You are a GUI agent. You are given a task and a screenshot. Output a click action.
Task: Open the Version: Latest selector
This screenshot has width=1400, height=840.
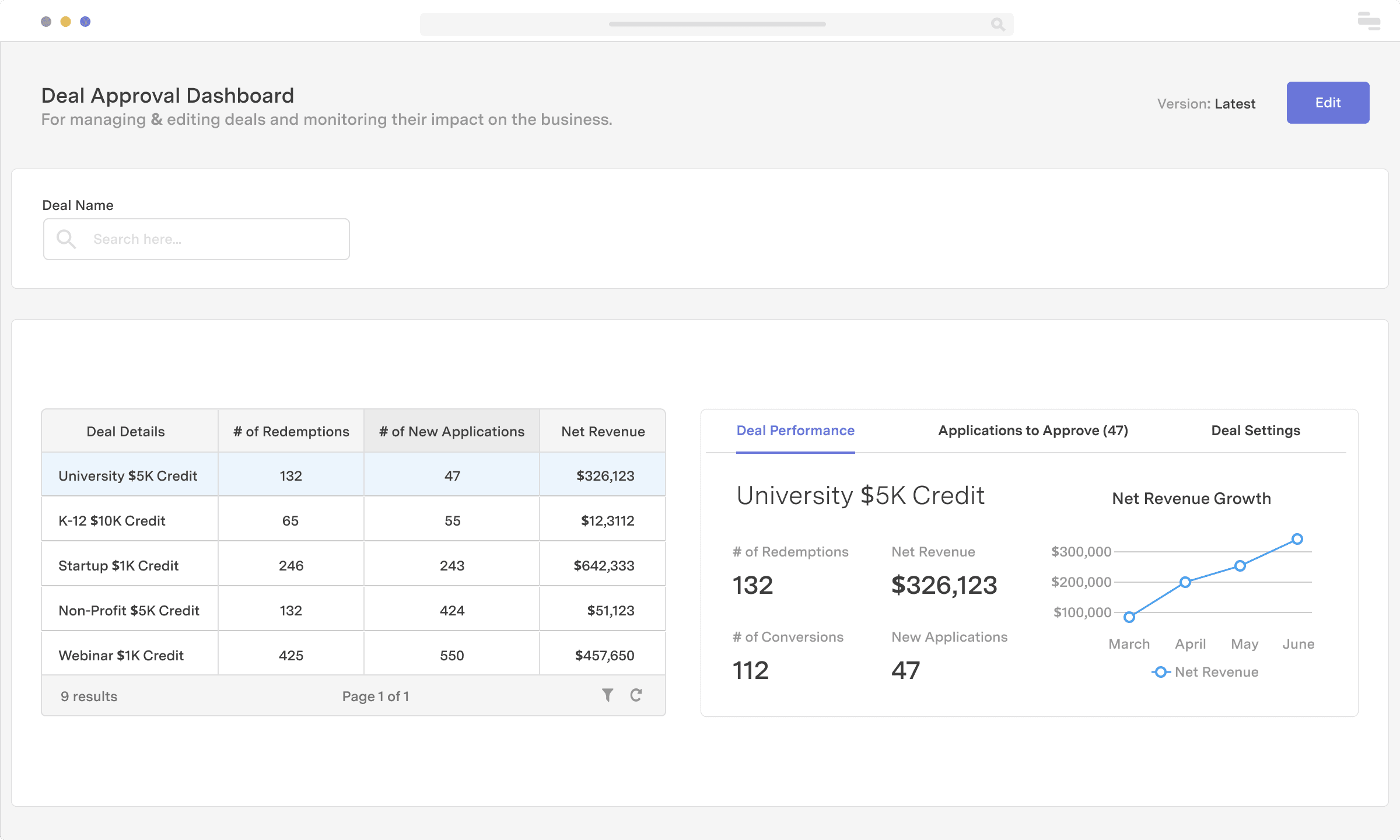point(1206,103)
